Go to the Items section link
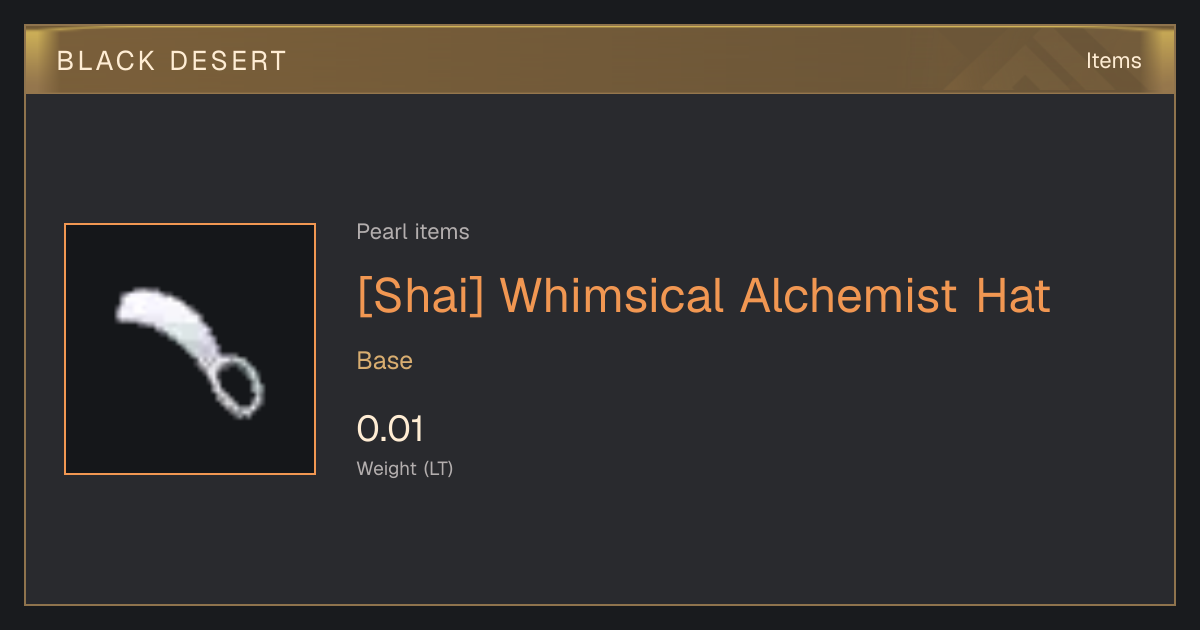The image size is (1200, 630). pyautogui.click(x=1113, y=61)
